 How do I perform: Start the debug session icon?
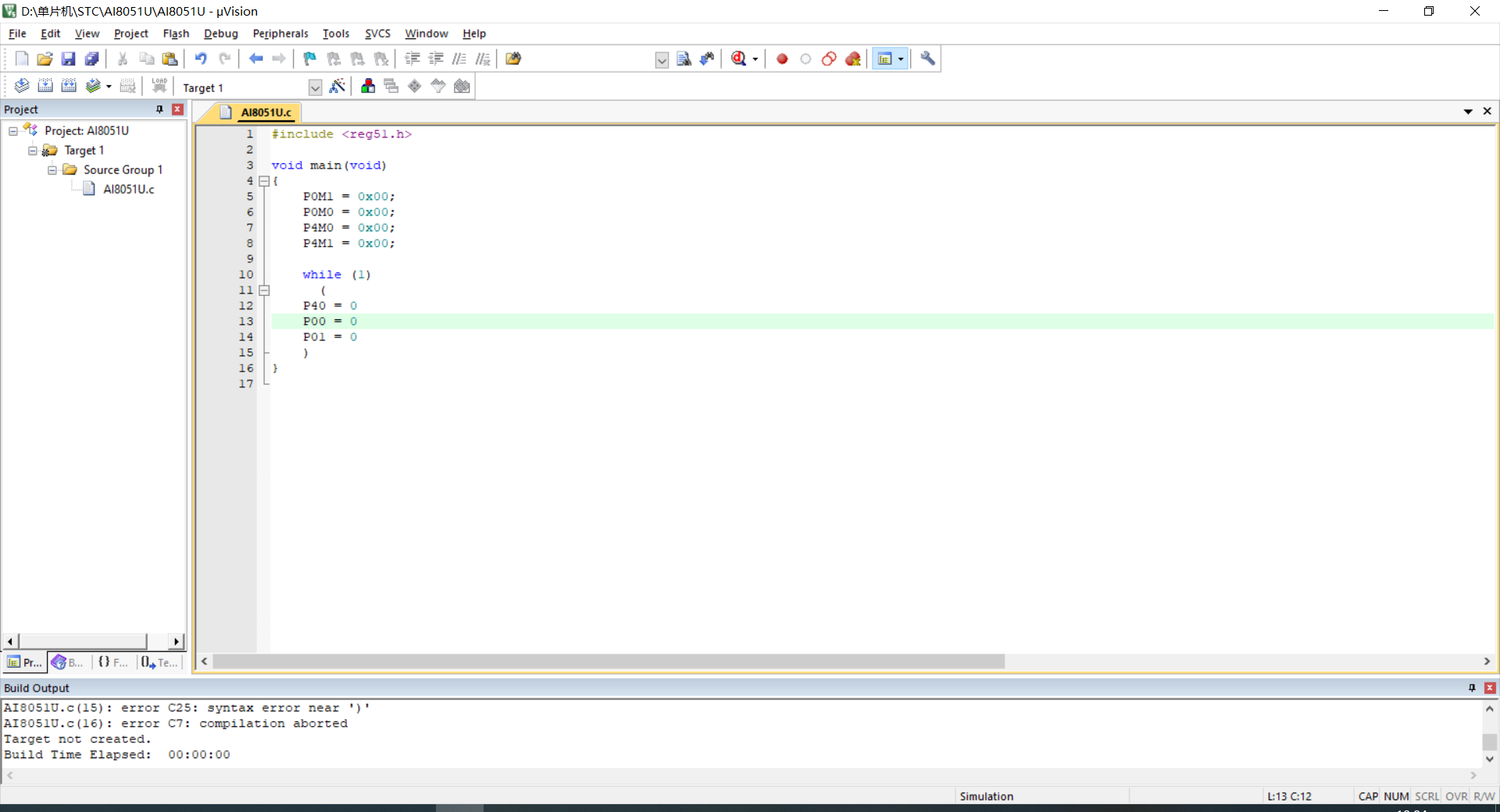pos(738,59)
